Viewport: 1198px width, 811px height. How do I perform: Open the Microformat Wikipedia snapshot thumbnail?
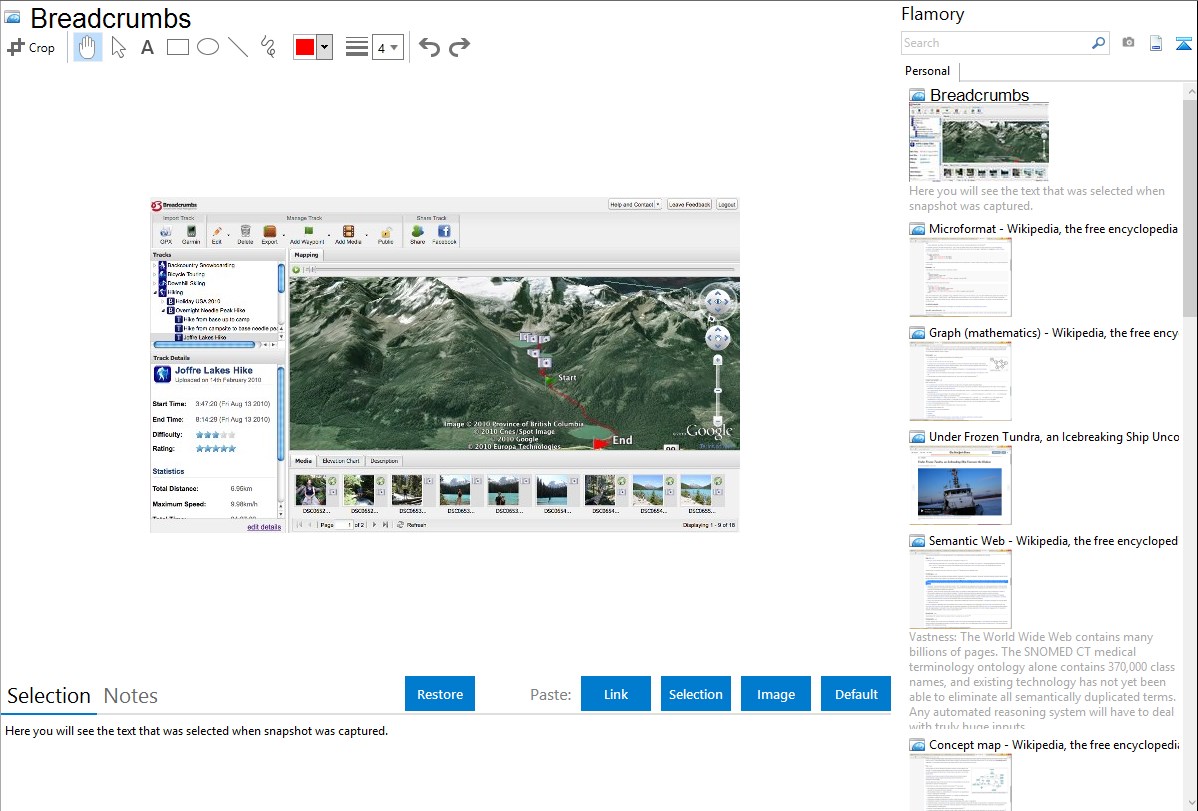(x=960, y=277)
